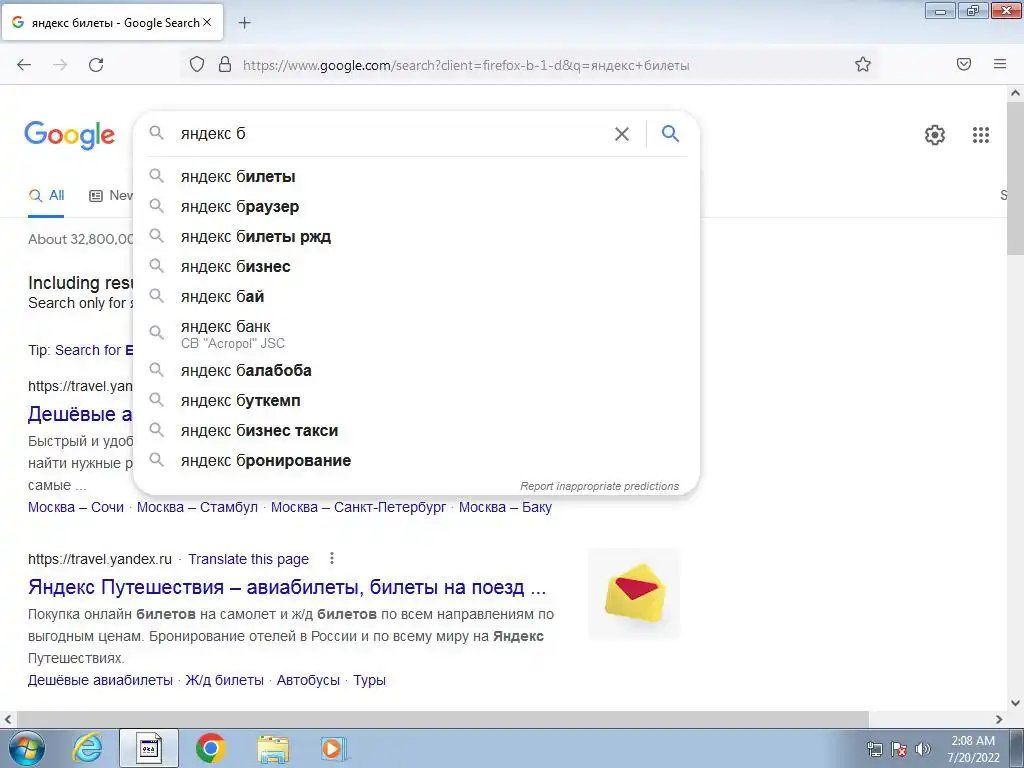The width and height of the screenshot is (1024, 768).
Task: Go to the Google homepage logo
Action: point(69,135)
